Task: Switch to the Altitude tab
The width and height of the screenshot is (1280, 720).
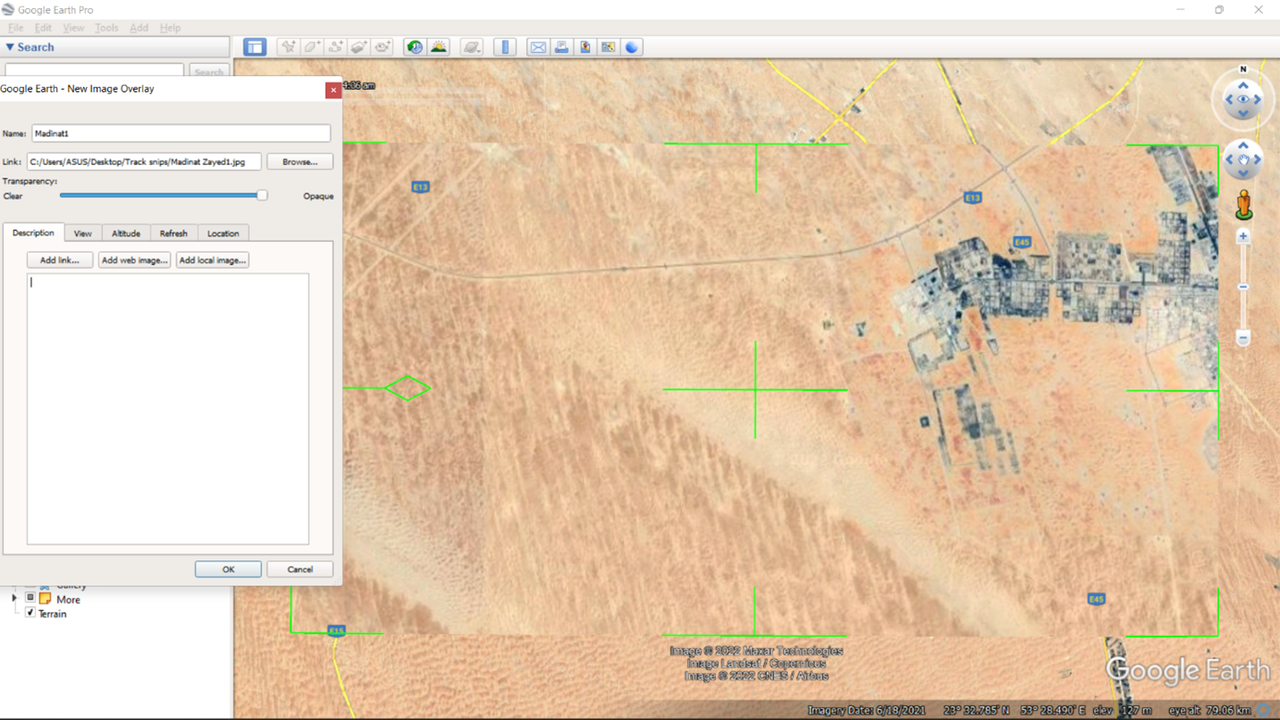Action: pos(126,233)
